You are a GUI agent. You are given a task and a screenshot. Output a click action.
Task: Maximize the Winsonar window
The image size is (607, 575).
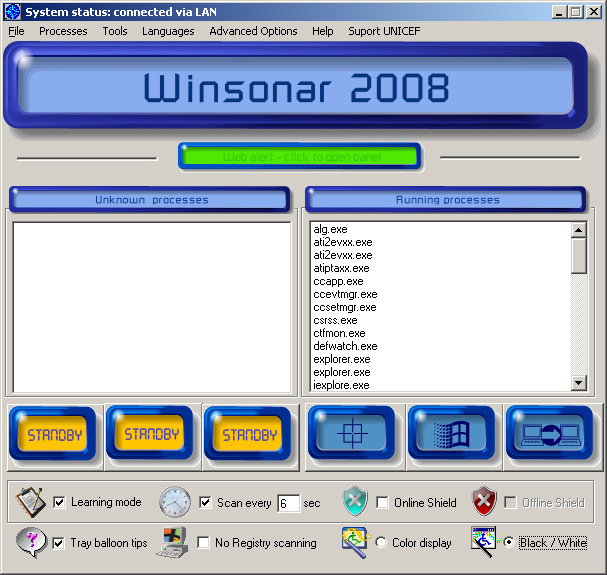575,12
